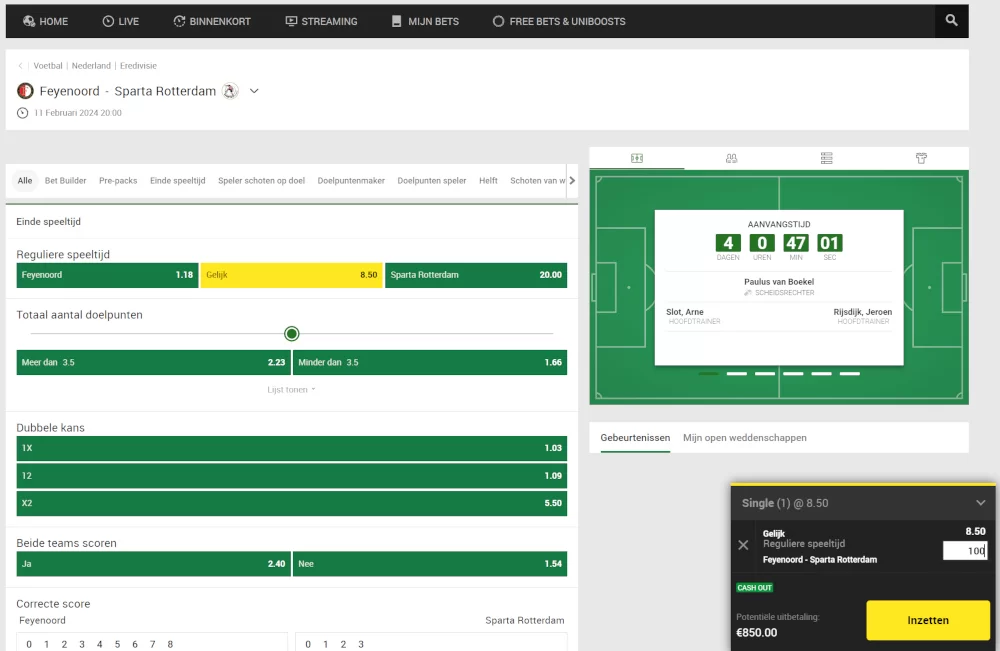Bet on Feyenoord at 1.18
The width and height of the screenshot is (1000, 651).
click(107, 275)
